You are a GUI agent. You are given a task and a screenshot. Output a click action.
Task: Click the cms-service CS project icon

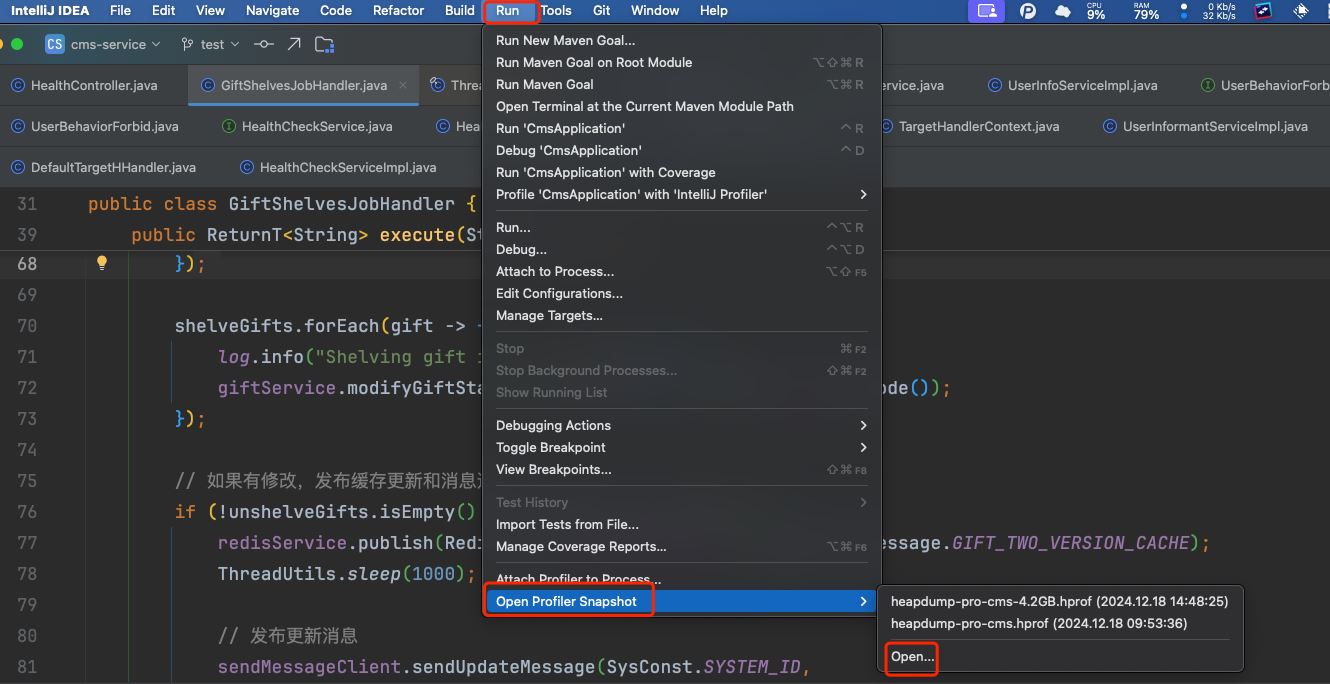click(55, 44)
